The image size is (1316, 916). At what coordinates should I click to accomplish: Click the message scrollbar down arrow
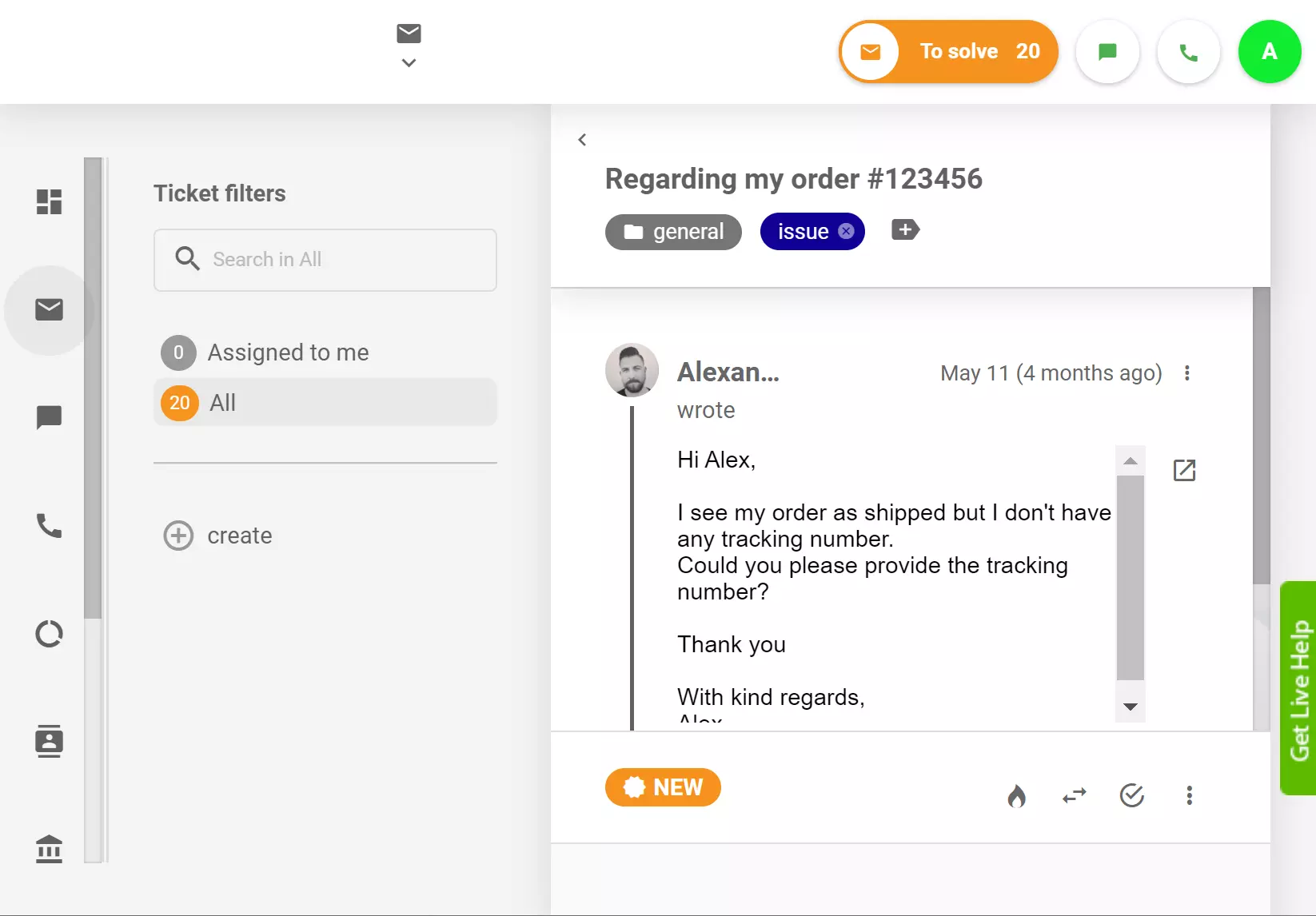click(x=1130, y=707)
